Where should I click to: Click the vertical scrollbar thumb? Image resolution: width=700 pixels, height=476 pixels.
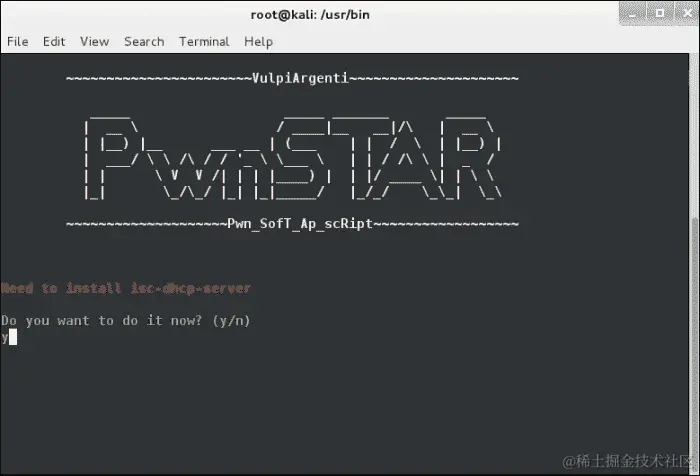[x=694, y=344]
